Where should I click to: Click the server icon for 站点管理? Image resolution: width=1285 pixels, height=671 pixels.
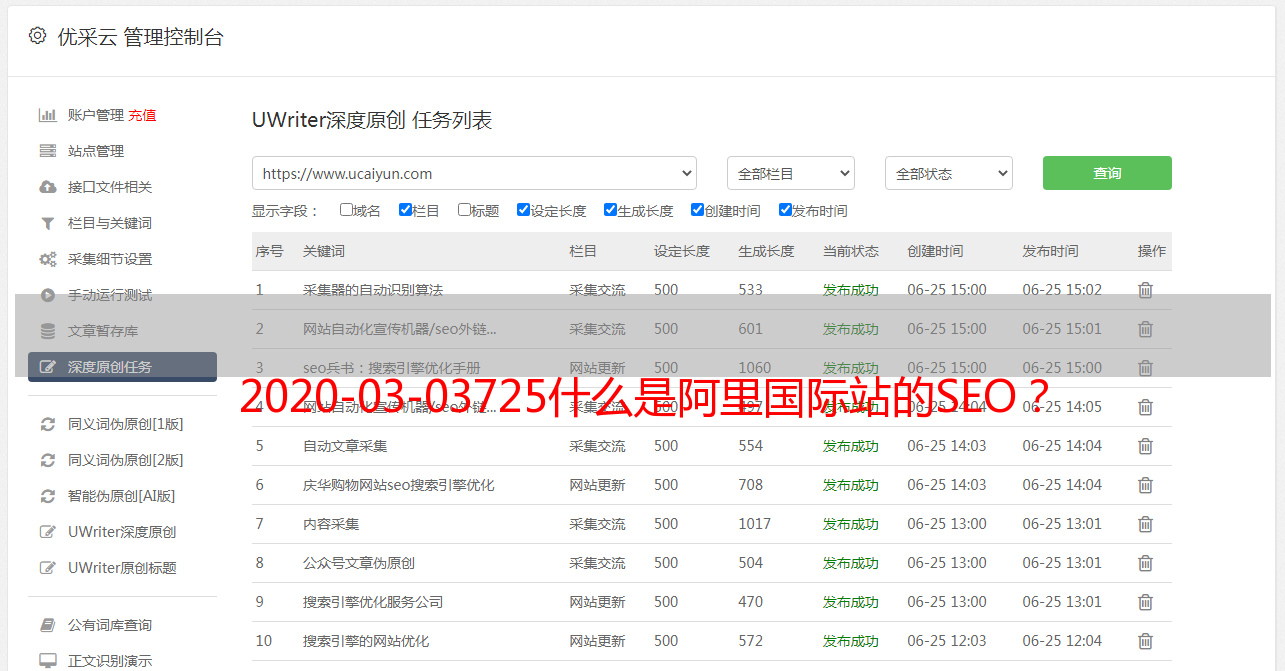click(47, 151)
